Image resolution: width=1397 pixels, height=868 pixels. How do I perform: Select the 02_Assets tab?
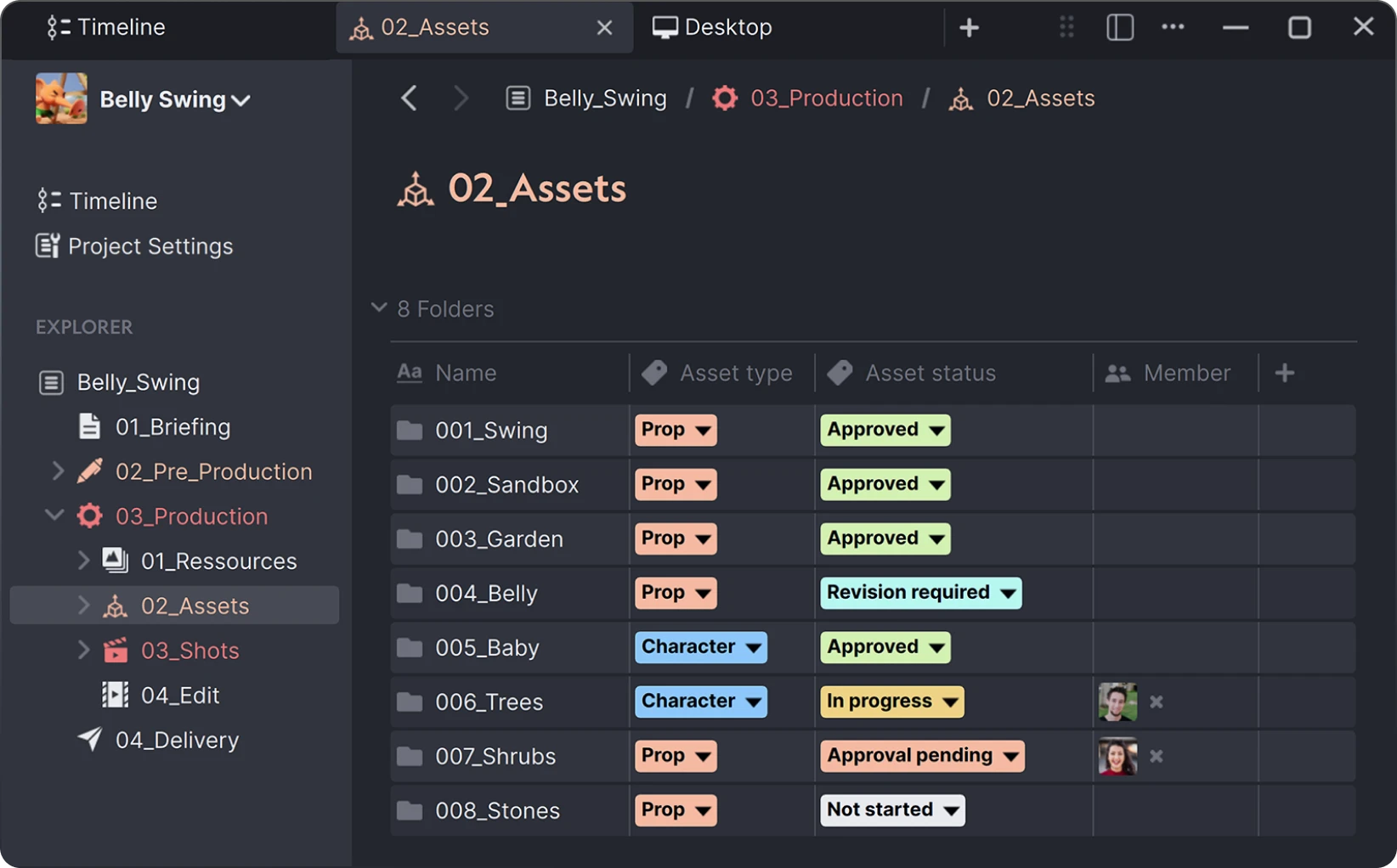pos(434,26)
